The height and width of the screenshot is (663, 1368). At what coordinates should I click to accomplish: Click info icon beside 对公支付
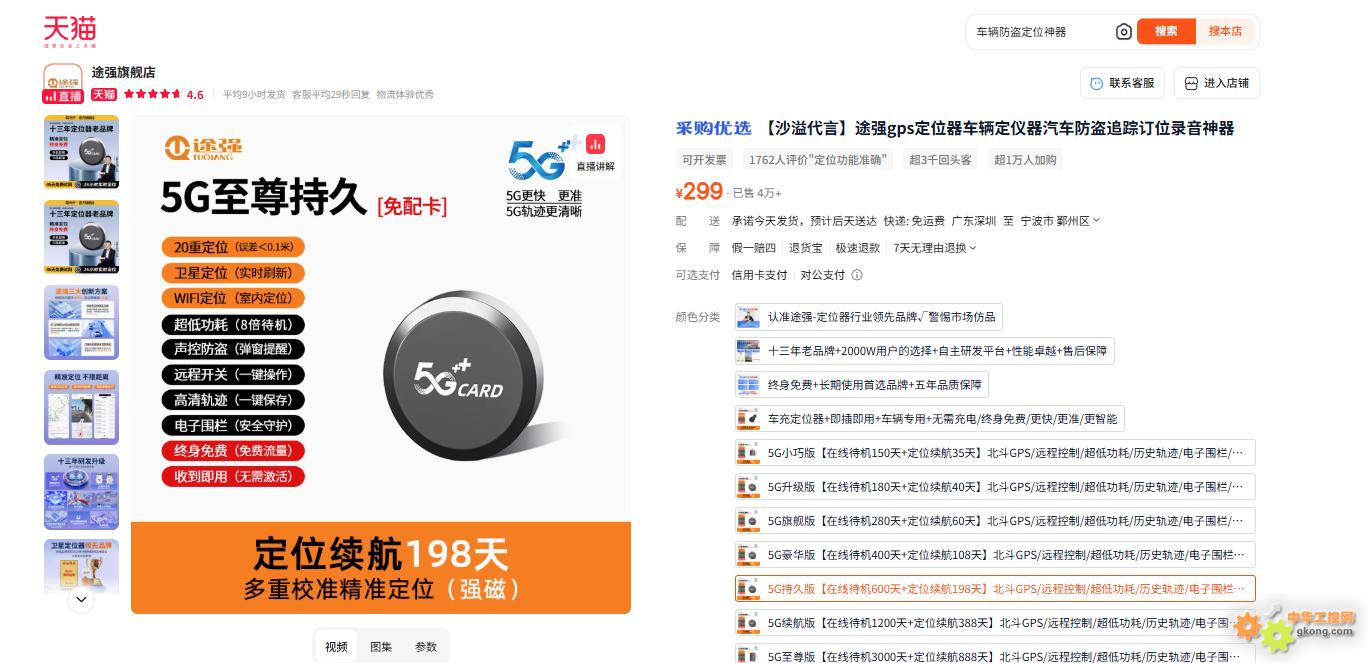(x=856, y=275)
